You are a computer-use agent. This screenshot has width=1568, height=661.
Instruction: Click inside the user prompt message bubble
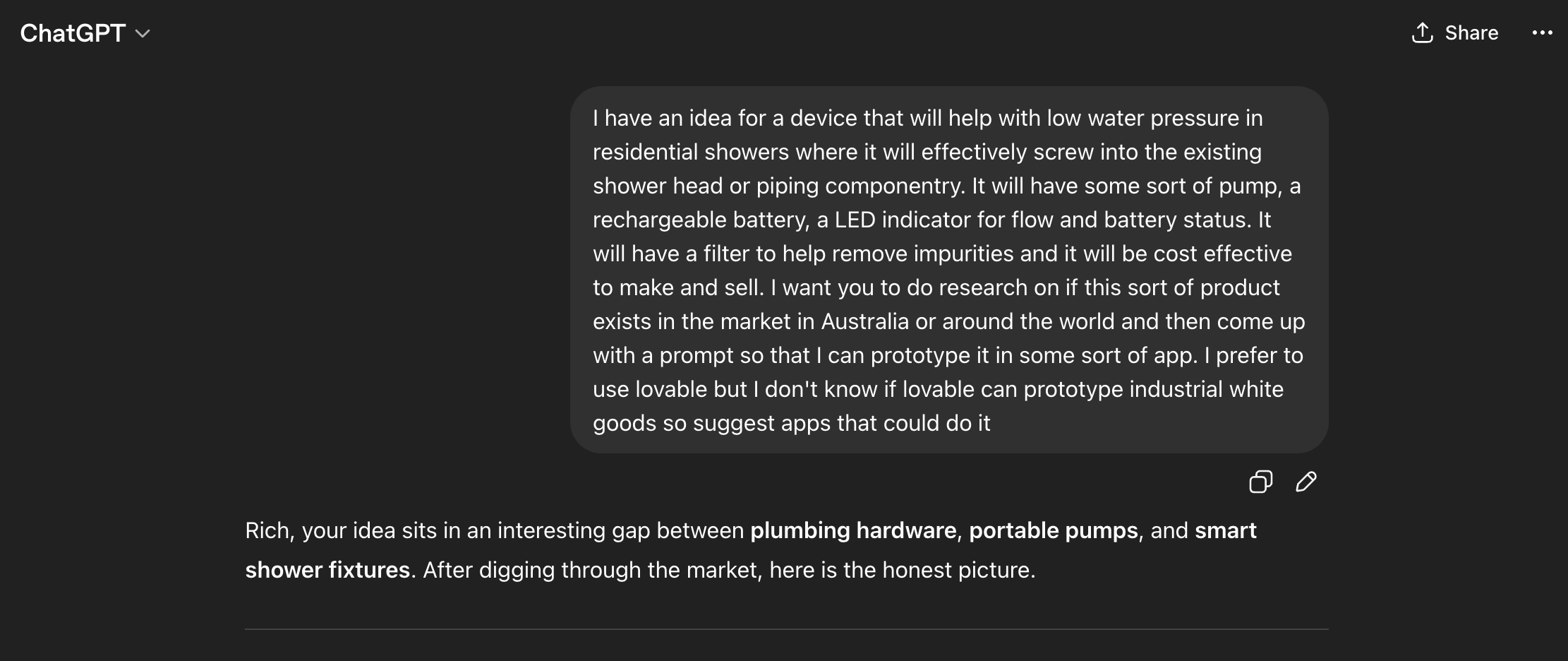[948, 270]
